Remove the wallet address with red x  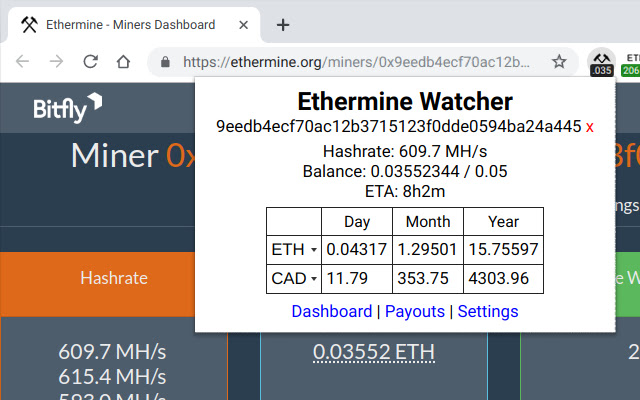589,127
